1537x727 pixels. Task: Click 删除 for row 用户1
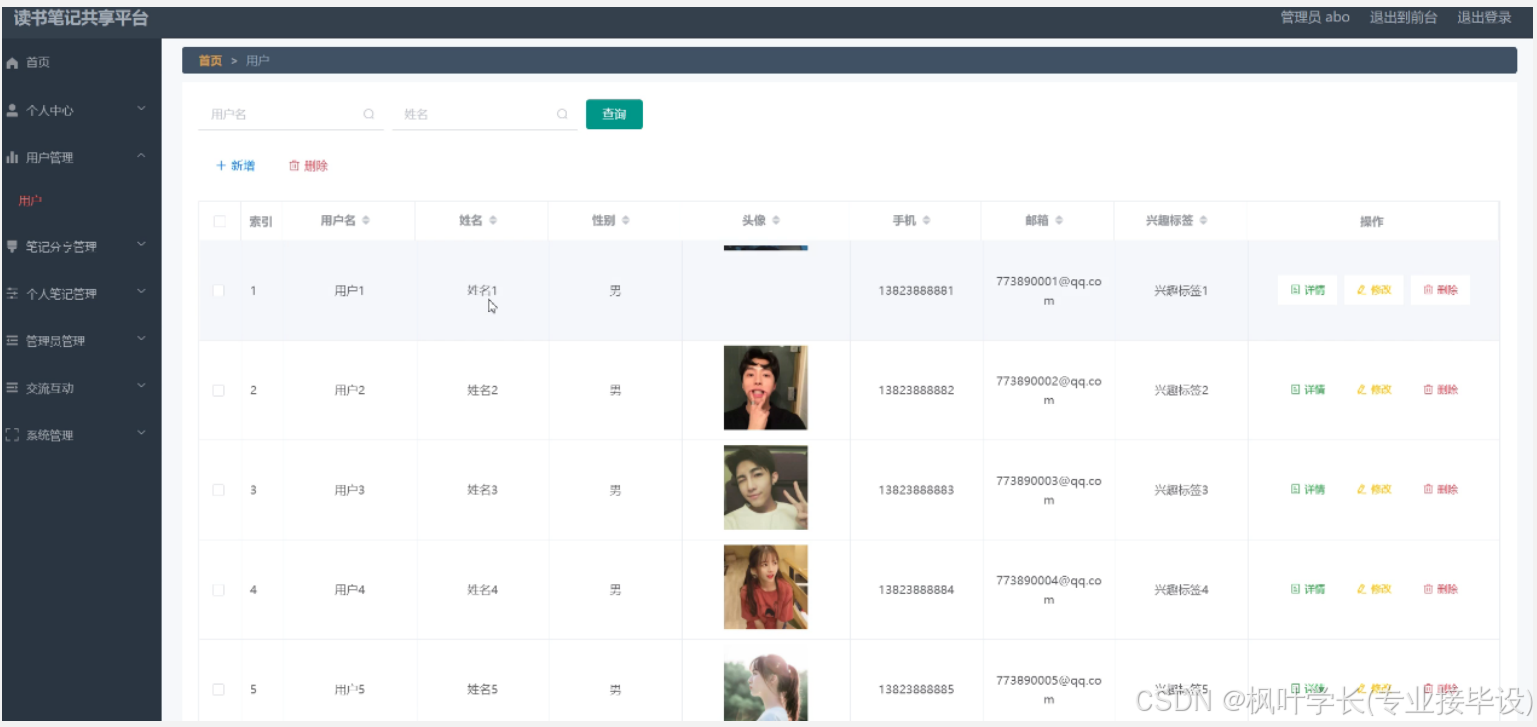tap(1440, 291)
